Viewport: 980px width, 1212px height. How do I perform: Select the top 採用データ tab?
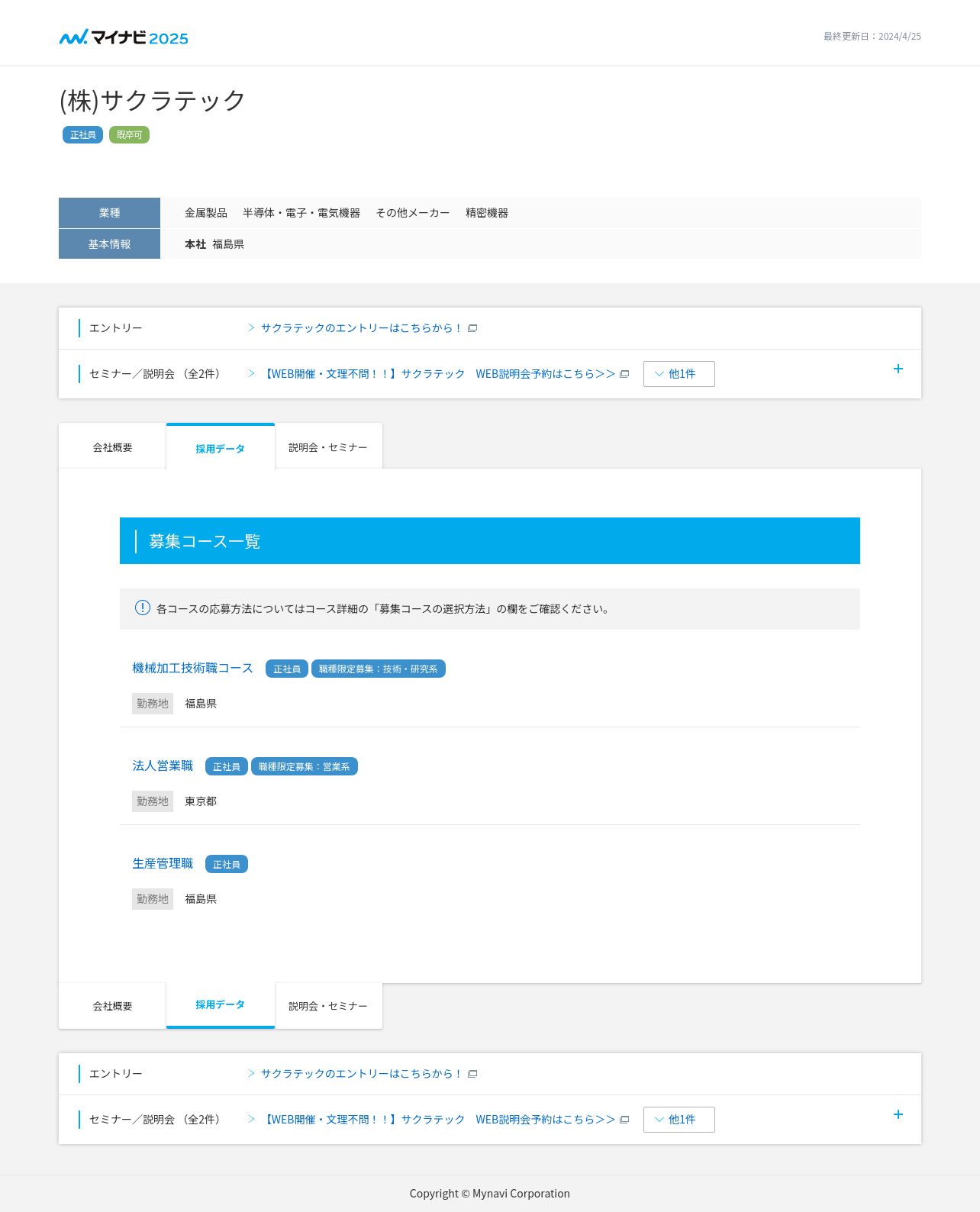point(220,447)
